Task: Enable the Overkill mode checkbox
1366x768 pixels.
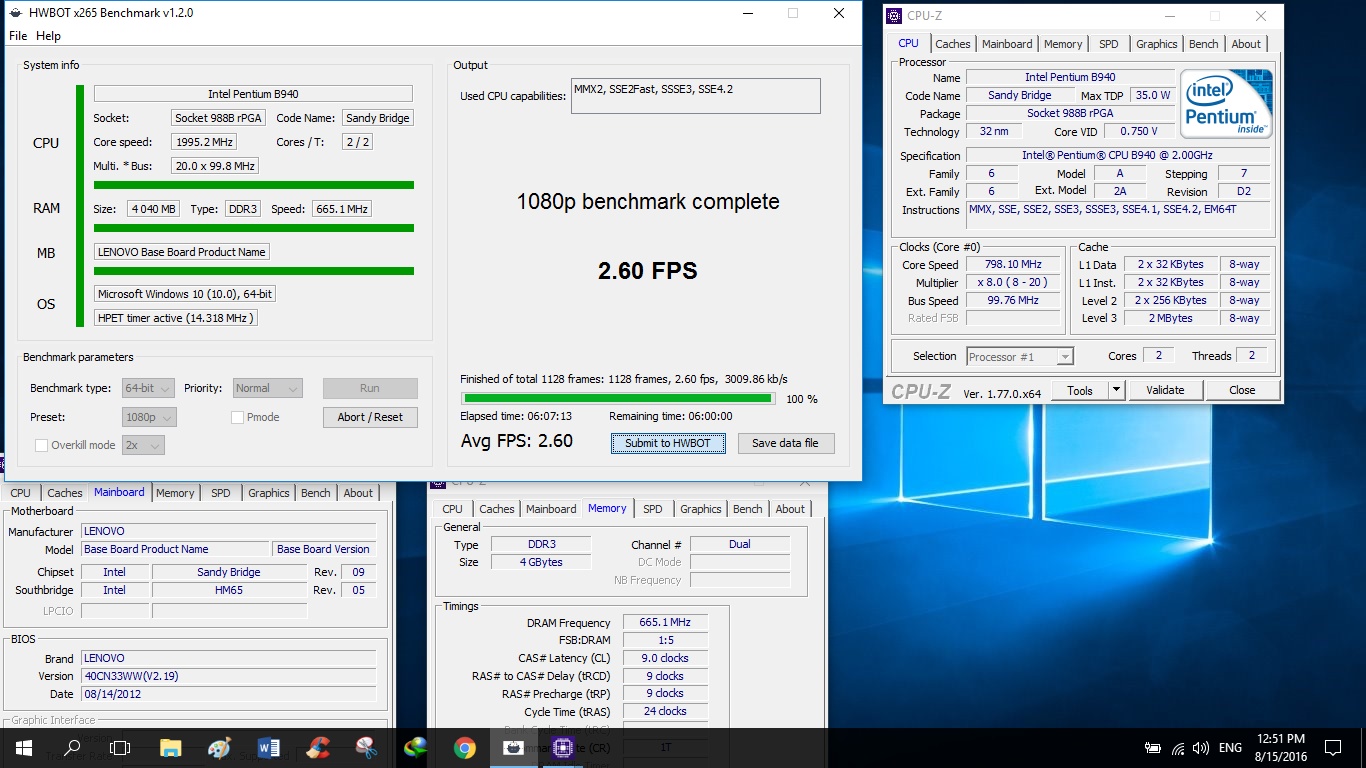Action: pos(41,445)
